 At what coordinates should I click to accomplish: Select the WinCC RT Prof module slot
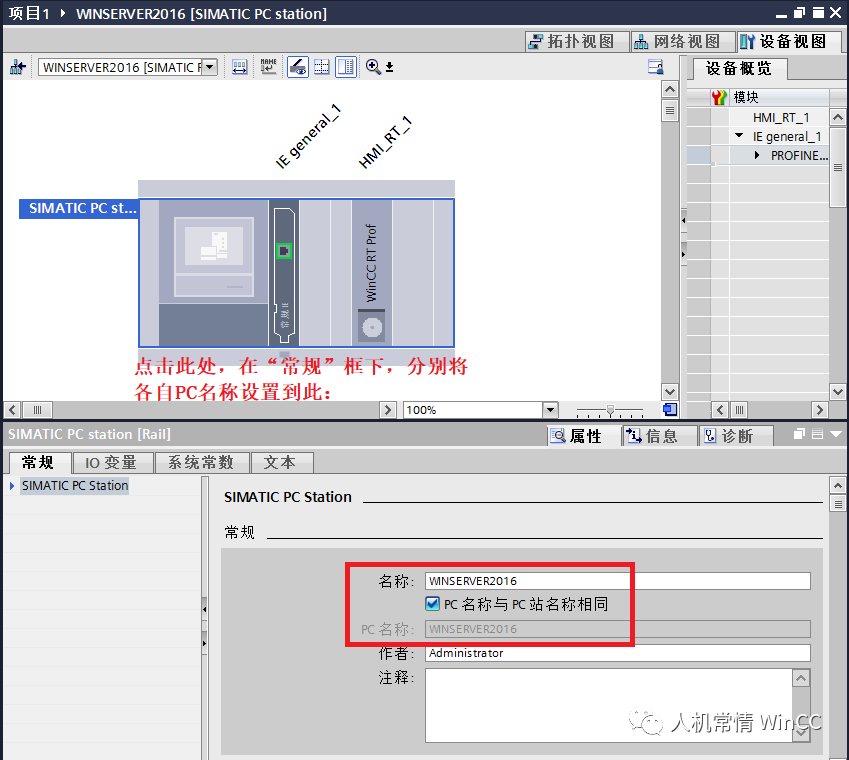coord(371,272)
